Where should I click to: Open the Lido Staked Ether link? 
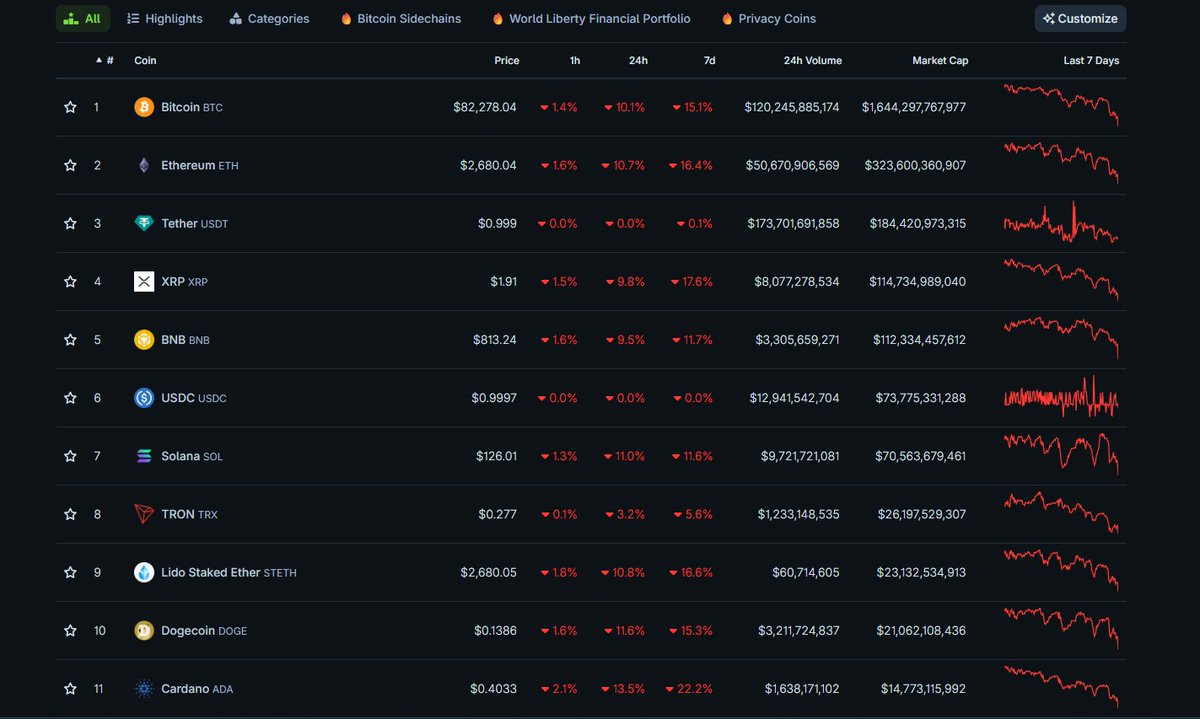point(229,572)
